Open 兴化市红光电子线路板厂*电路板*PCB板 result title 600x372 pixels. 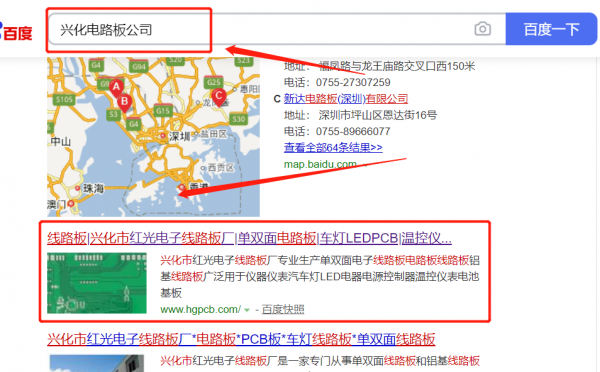[x=241, y=339]
